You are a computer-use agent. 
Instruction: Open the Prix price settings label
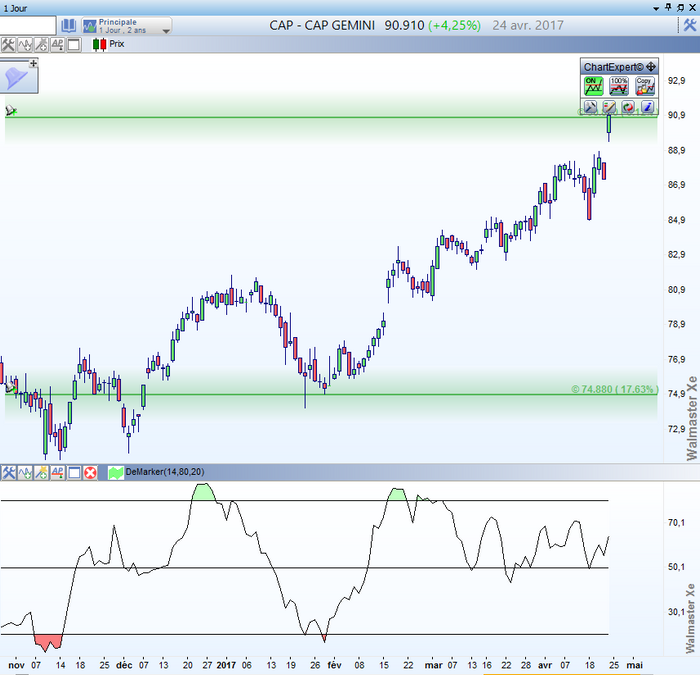click(x=117, y=44)
